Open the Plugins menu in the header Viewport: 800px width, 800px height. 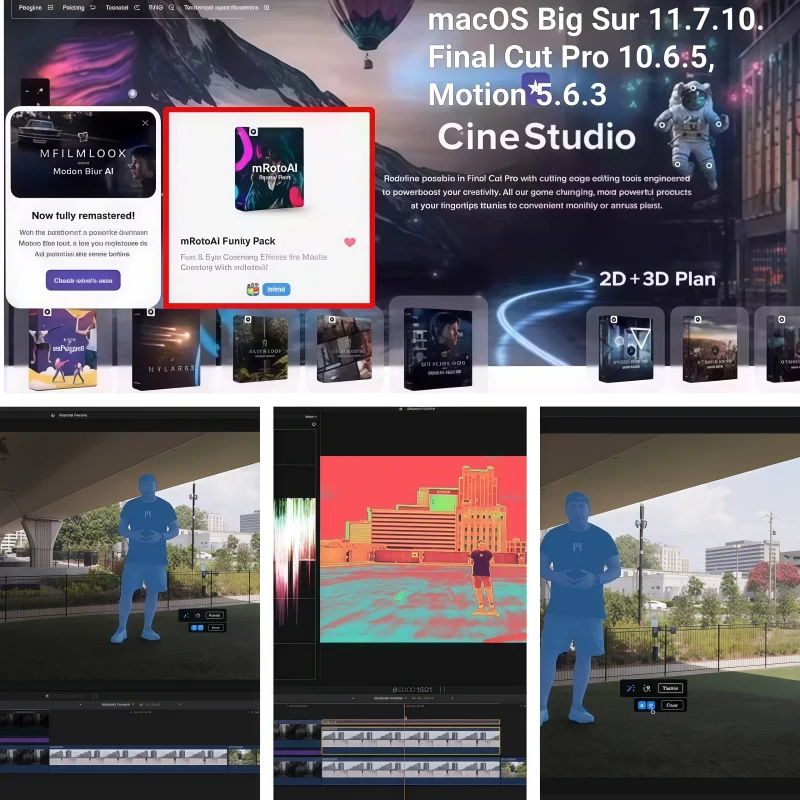(x=32, y=6)
